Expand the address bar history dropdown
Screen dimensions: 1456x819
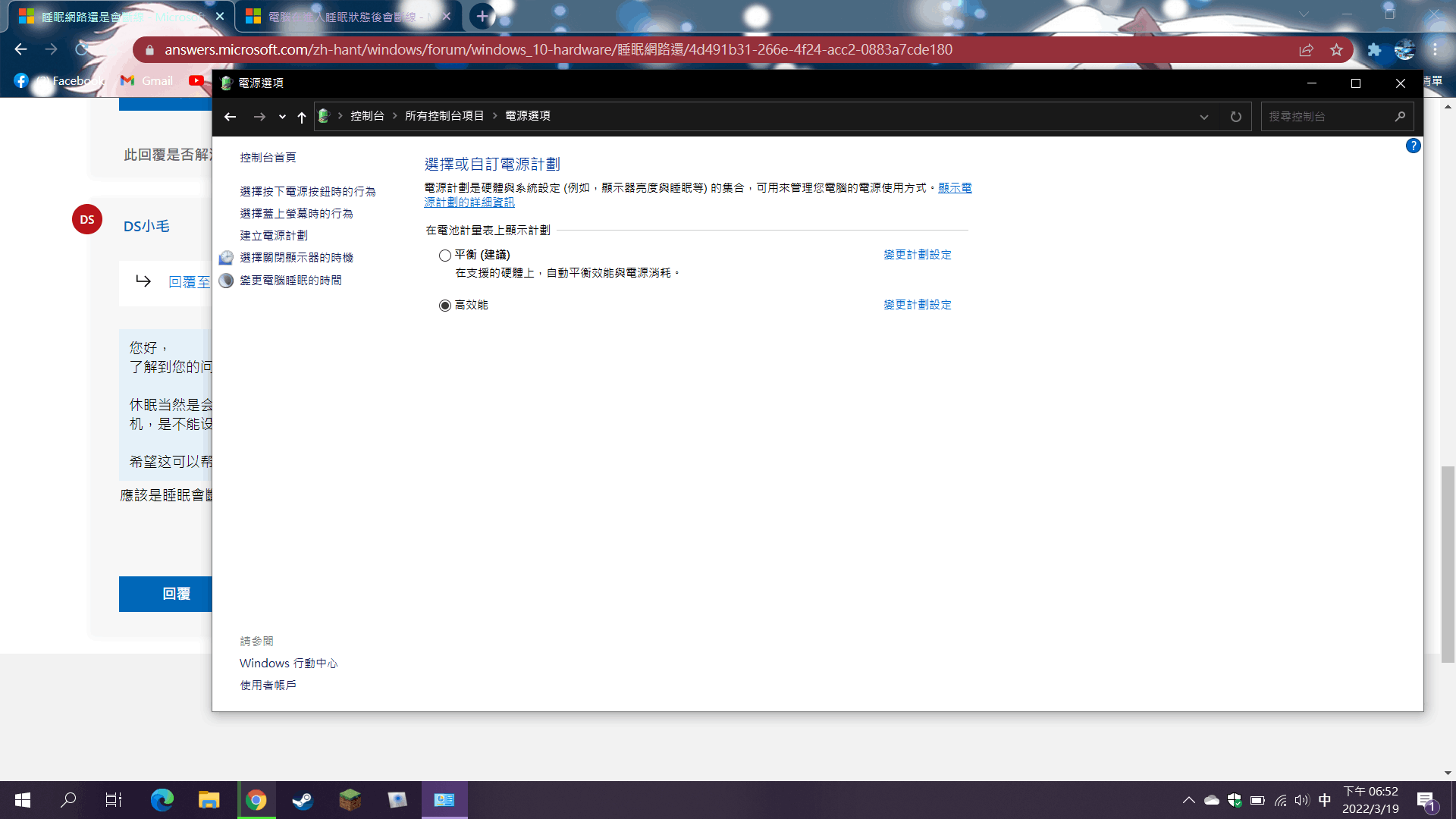(x=1203, y=117)
